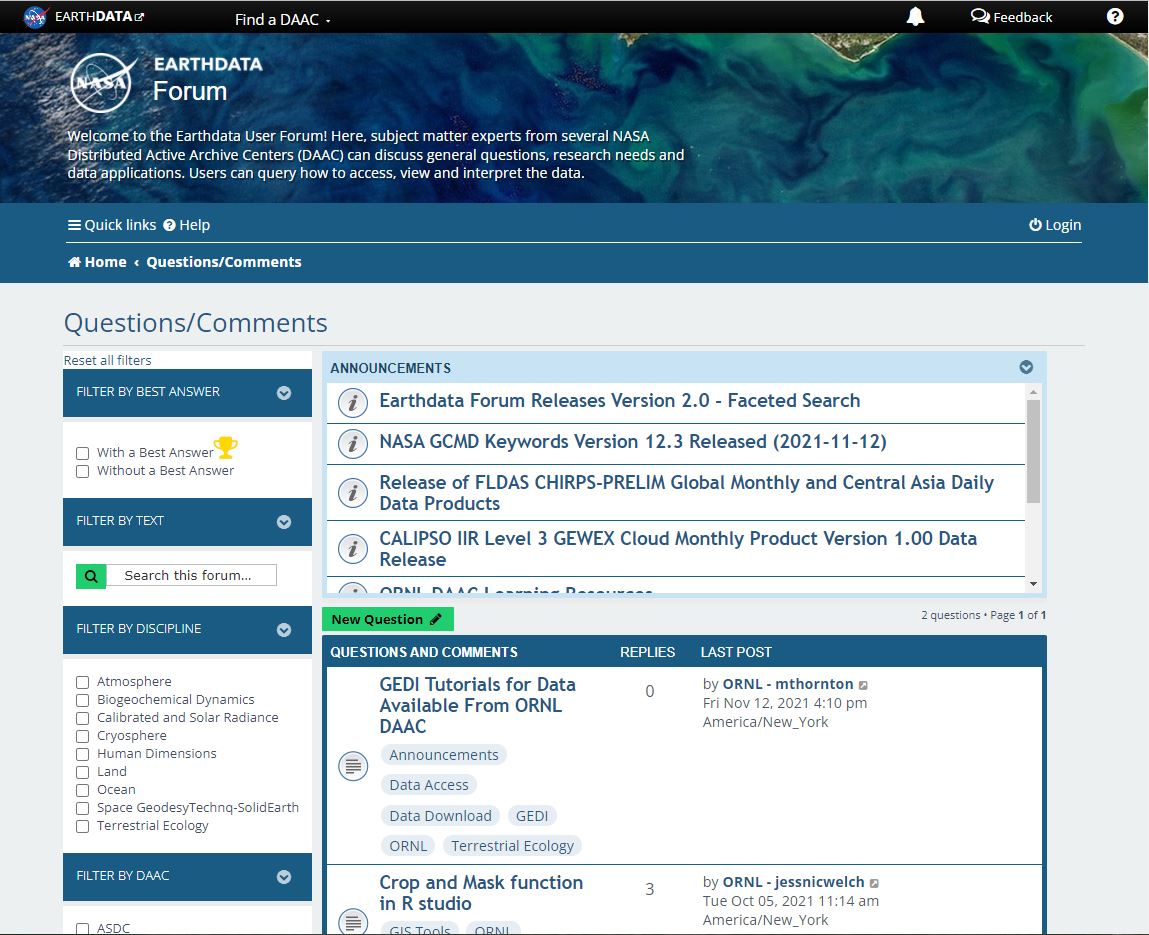Click the green search magnifier button

click(x=91, y=576)
